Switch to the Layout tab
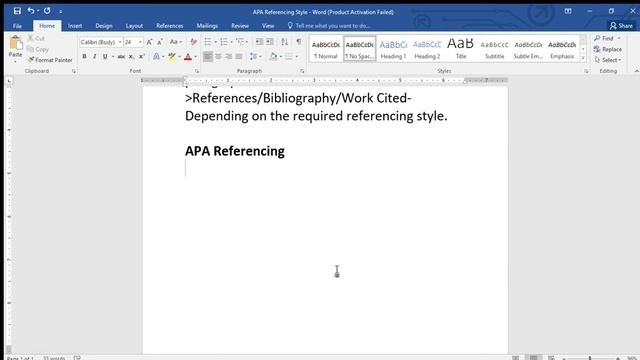640x360 pixels. [134, 26]
